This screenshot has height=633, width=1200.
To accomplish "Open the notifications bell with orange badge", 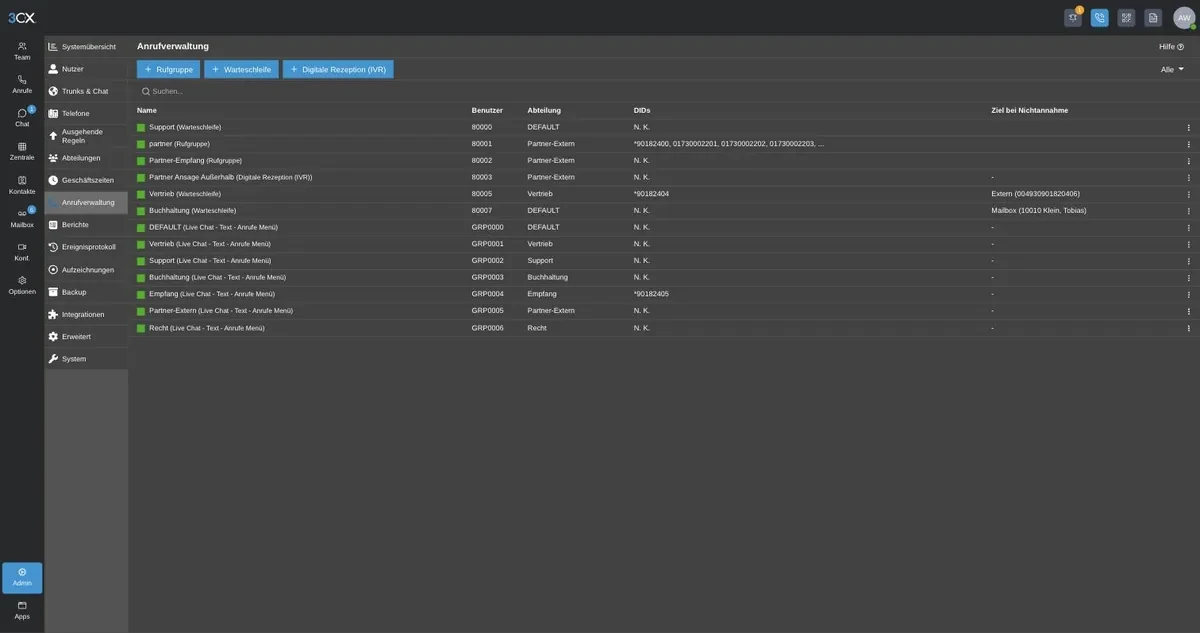I will (1073, 17).
